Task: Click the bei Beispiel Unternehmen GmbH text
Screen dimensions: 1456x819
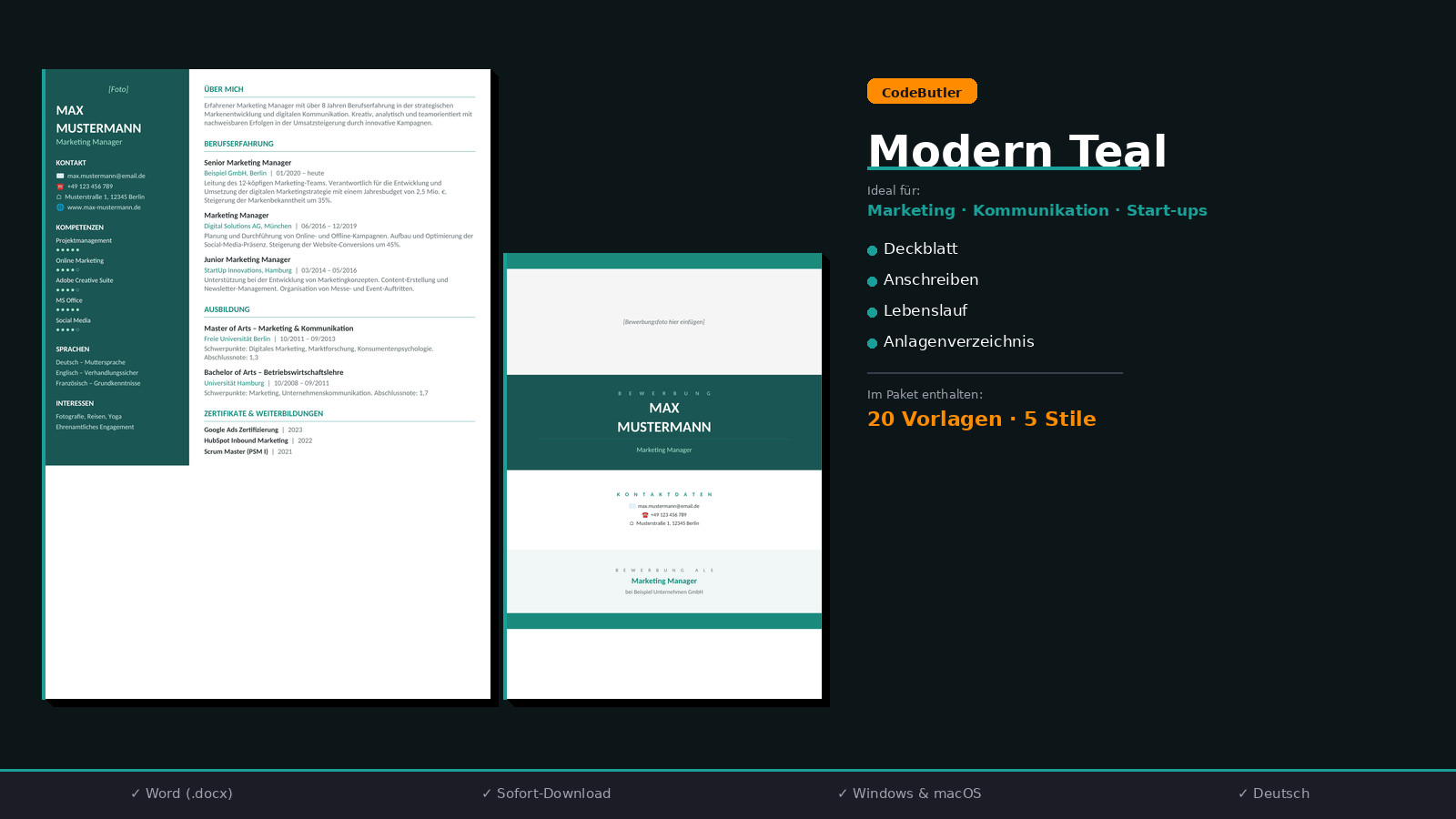Action: tap(663, 591)
